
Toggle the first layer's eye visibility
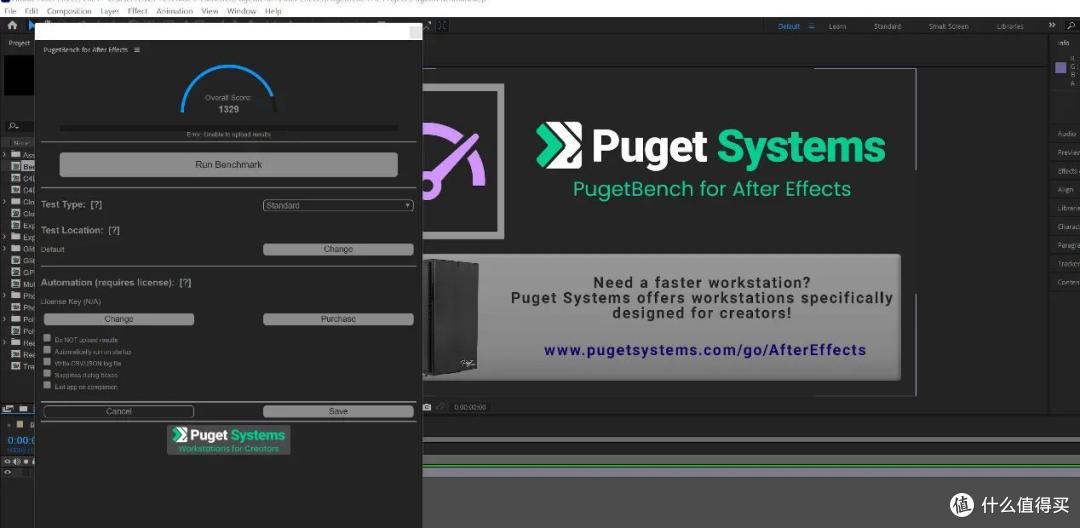click(x=8, y=473)
